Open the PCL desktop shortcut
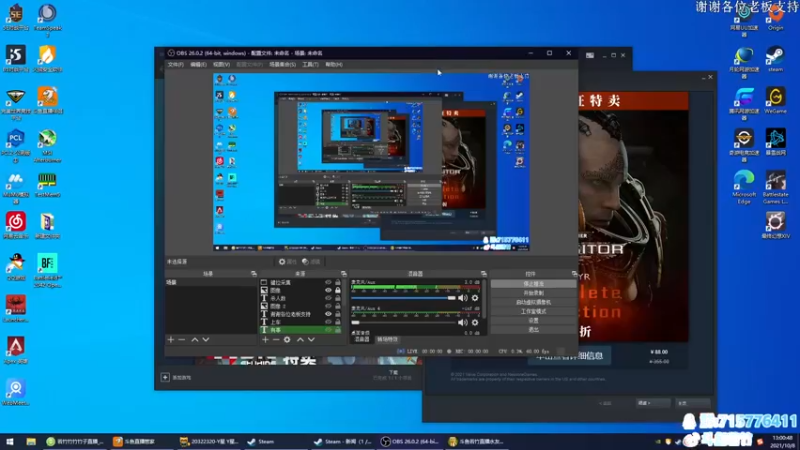Viewport: 800px width, 450px height. point(16,145)
